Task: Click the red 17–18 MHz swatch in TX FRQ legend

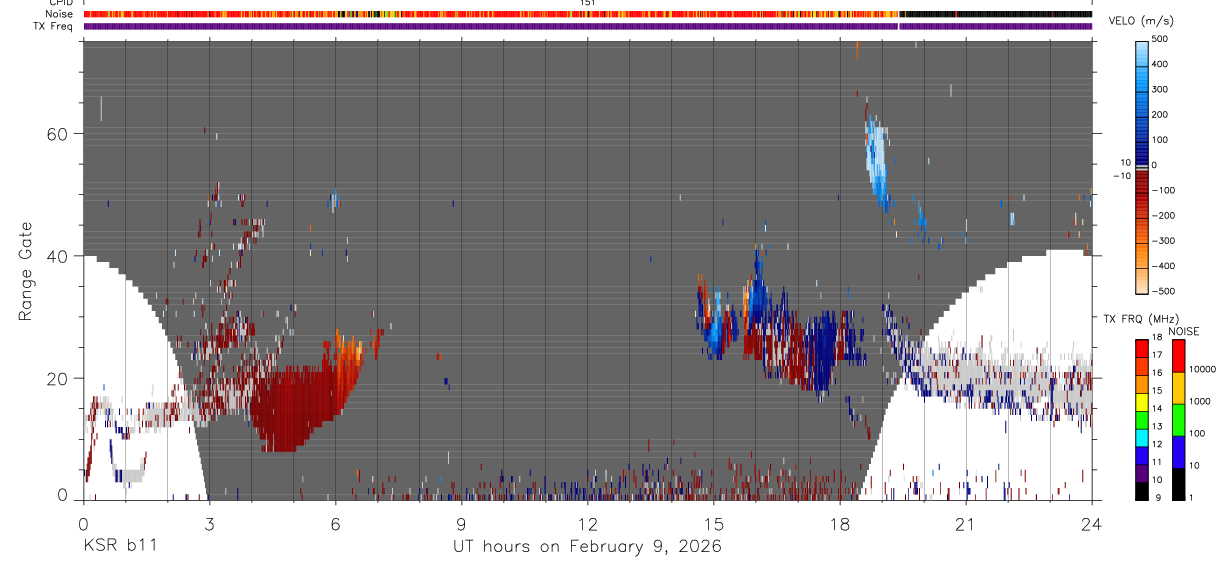Action: tap(1141, 348)
